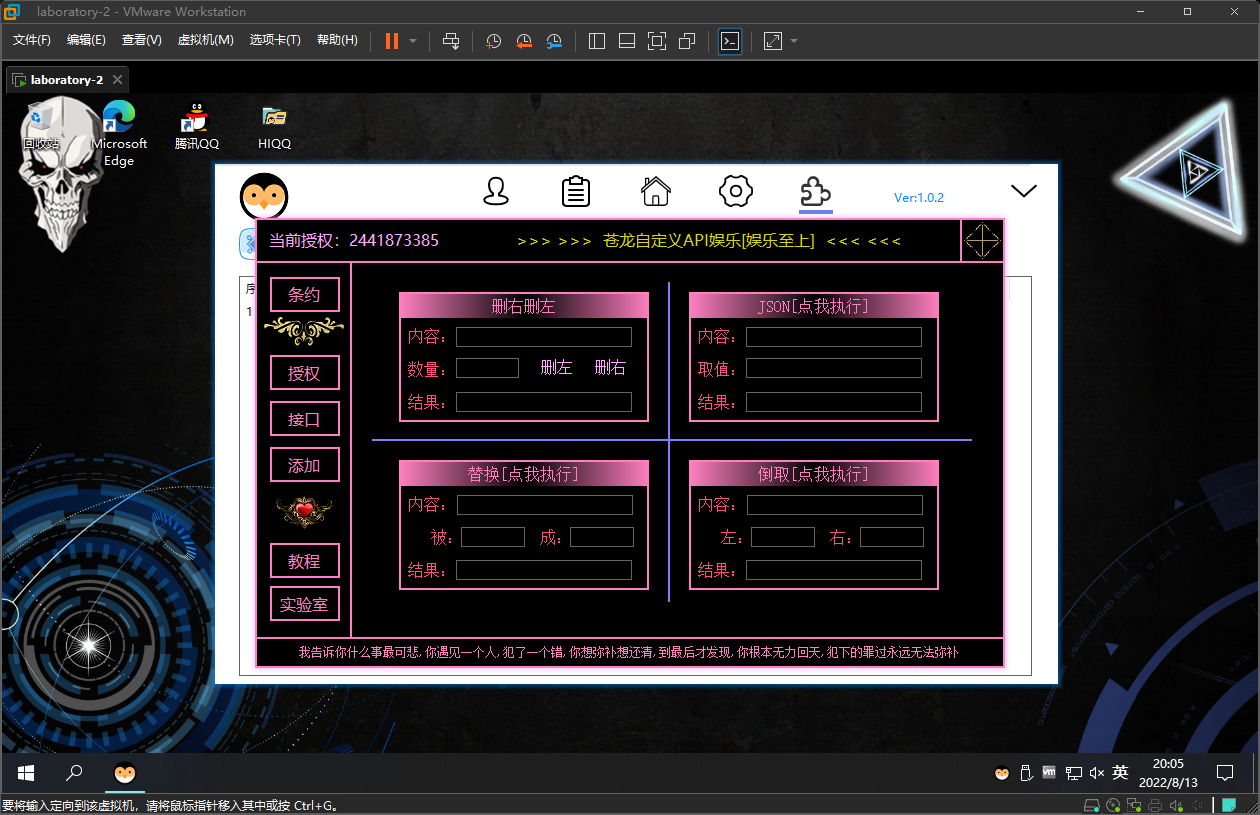The width and height of the screenshot is (1260, 815).
Task: Open the 编辑(E) menu
Action: tap(86, 40)
